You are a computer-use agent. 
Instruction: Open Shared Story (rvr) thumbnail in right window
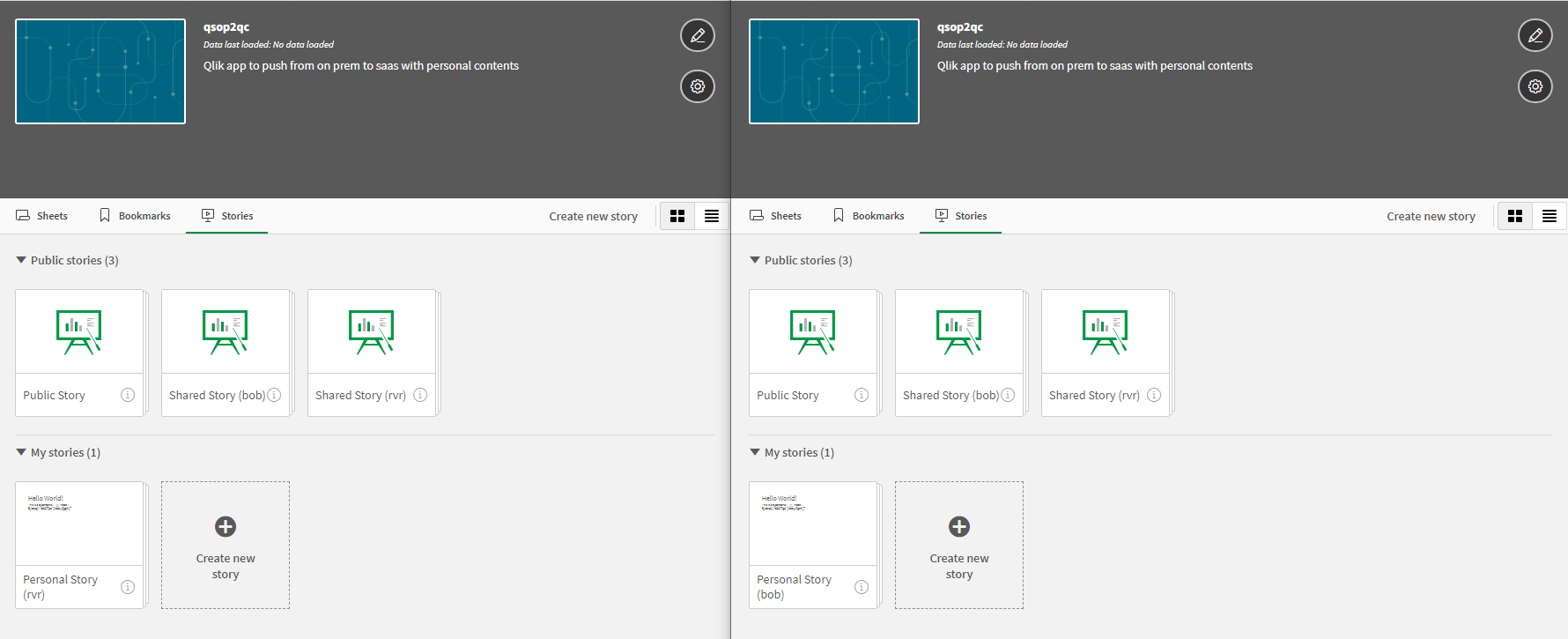point(1106,331)
